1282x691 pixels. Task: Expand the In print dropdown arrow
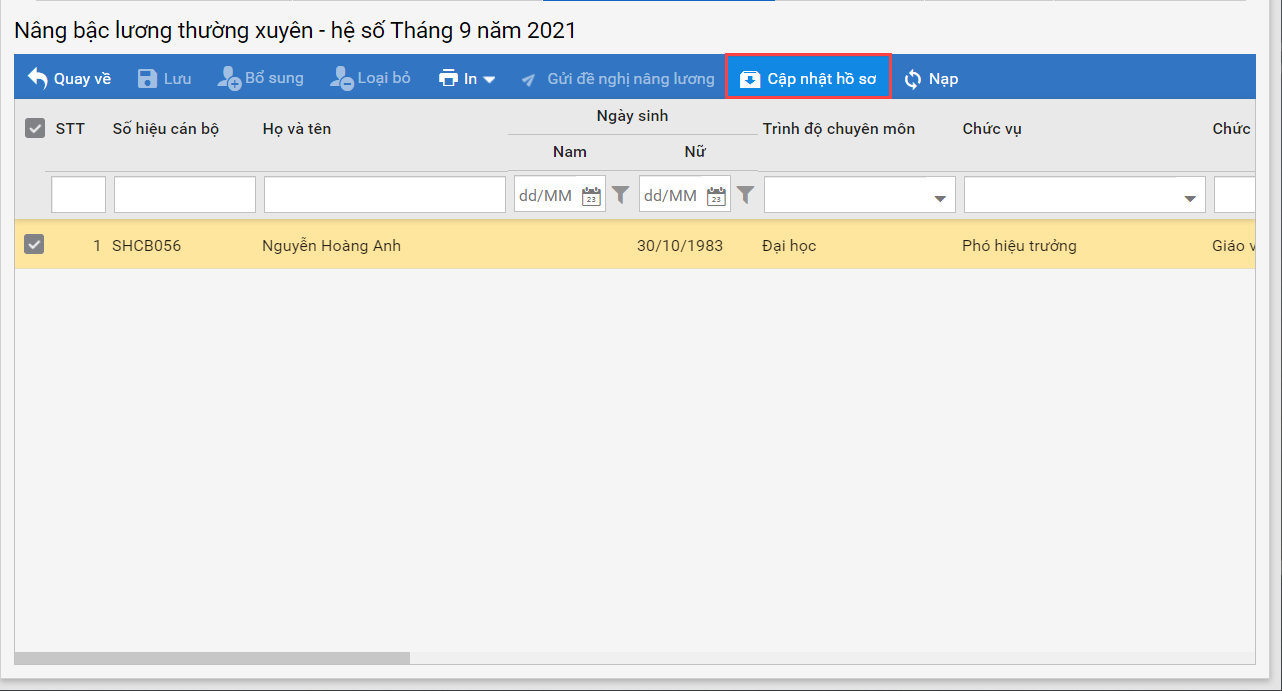click(489, 79)
